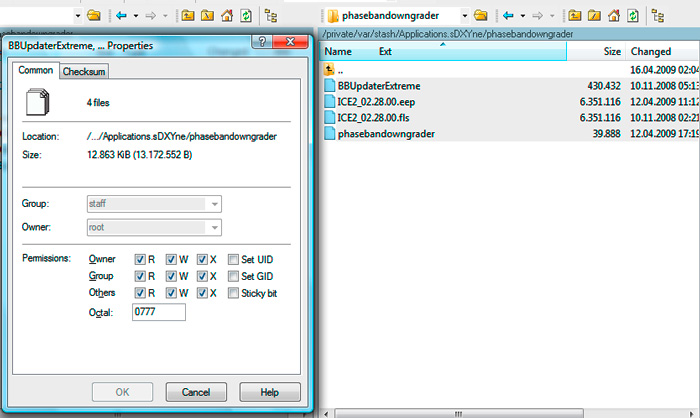
Task: Toggle Owner write permission
Action: [171, 259]
